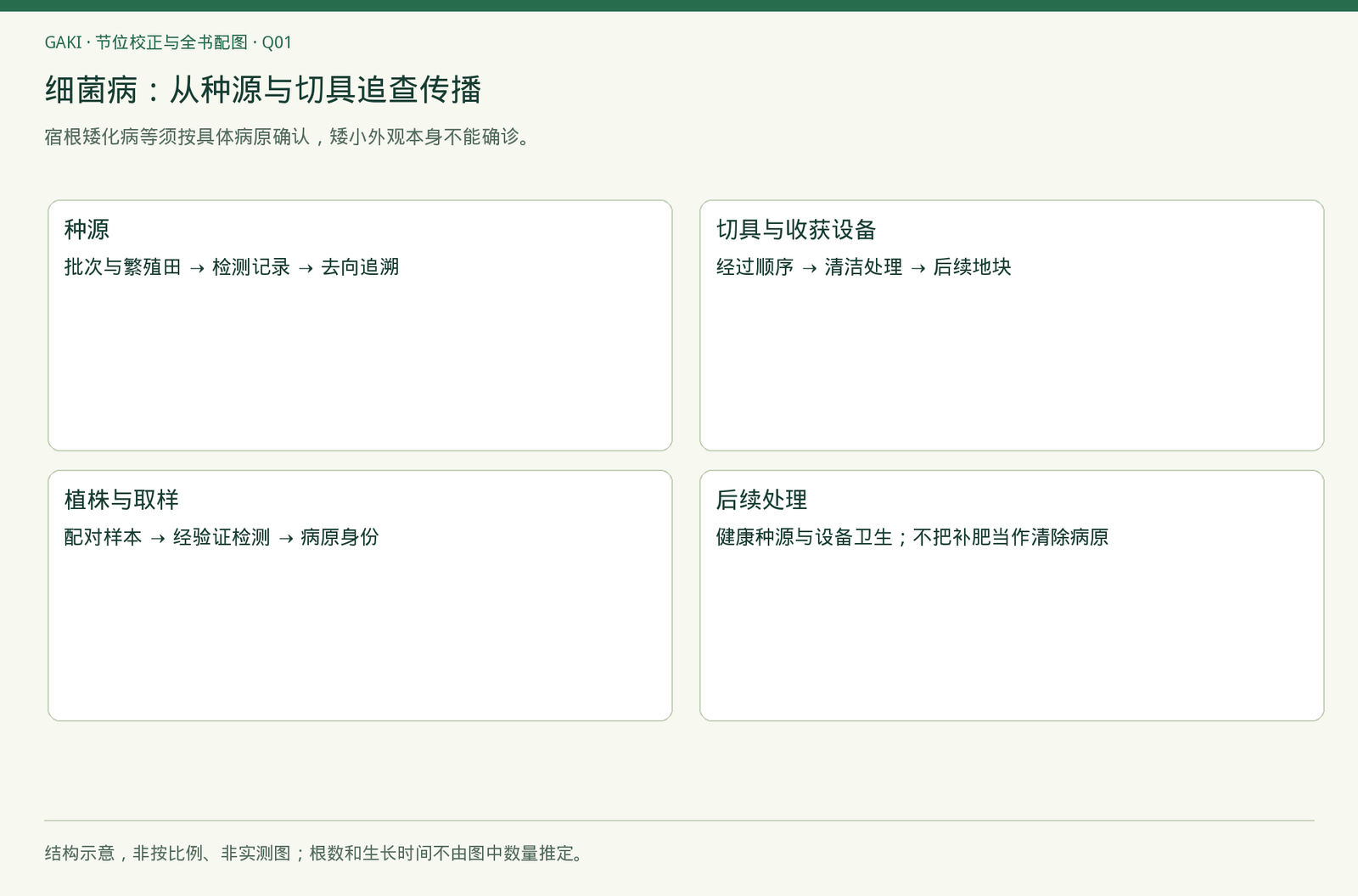Select the title '细菌病：从种源与切具追查传播'
The height and width of the screenshot is (896, 1358).
coord(263,89)
